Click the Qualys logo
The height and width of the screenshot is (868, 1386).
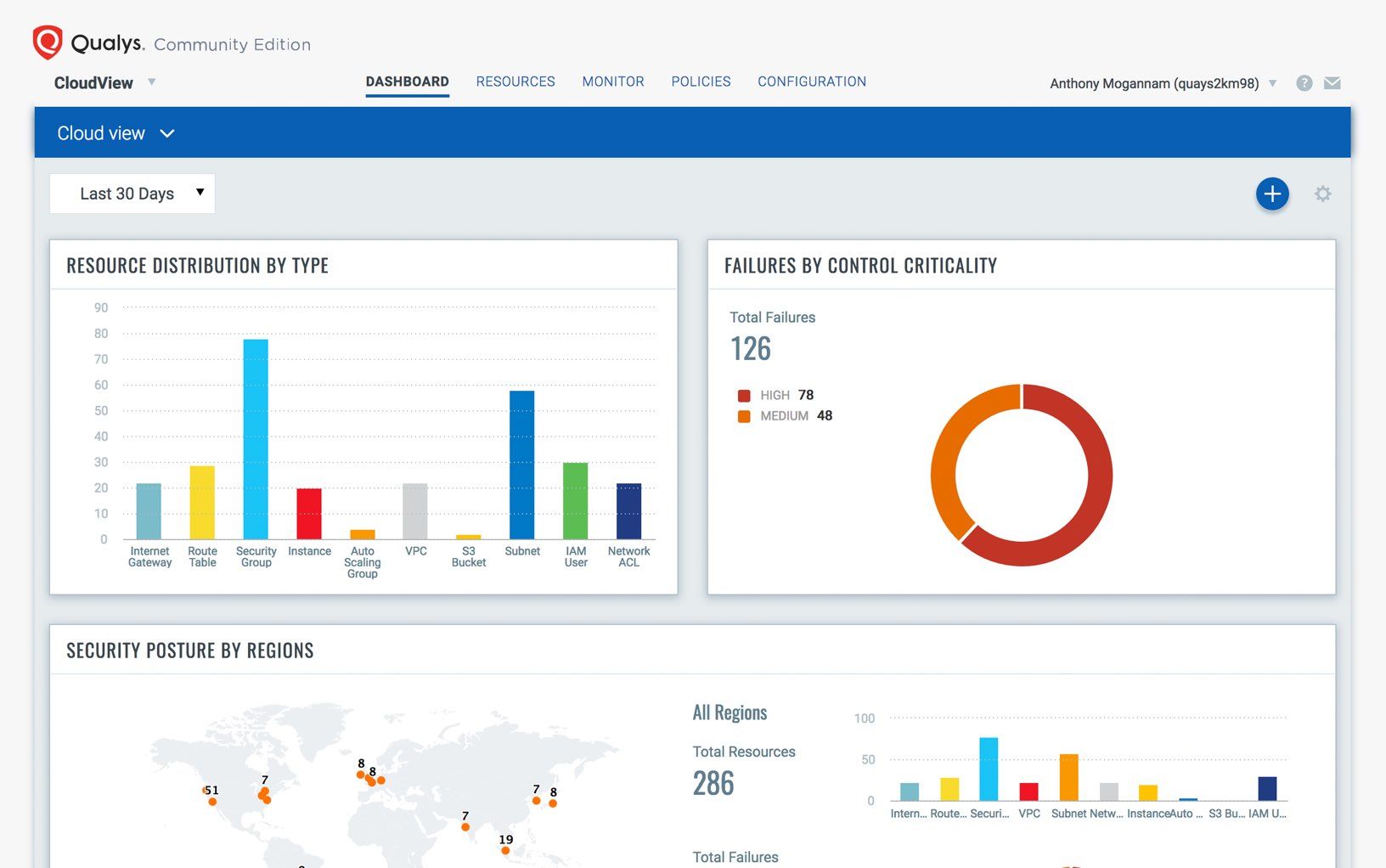point(48,39)
